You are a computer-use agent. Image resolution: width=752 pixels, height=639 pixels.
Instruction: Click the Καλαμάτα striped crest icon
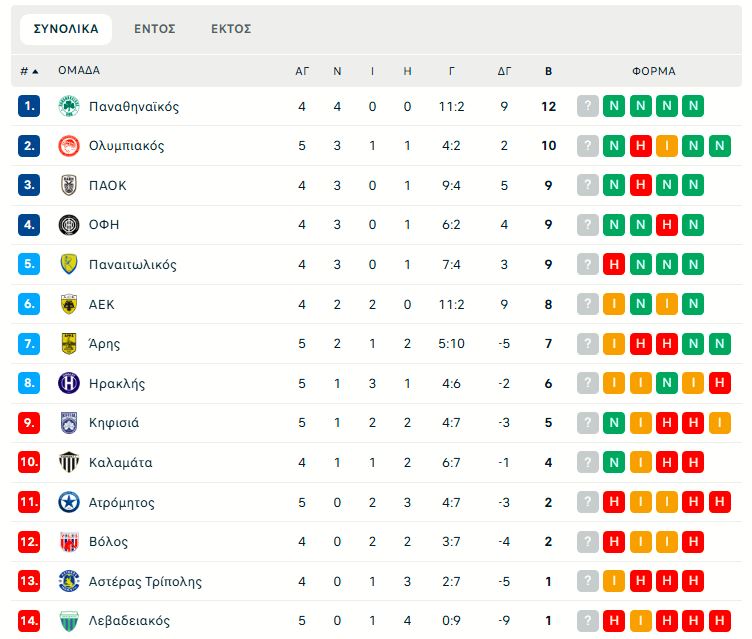point(69,462)
